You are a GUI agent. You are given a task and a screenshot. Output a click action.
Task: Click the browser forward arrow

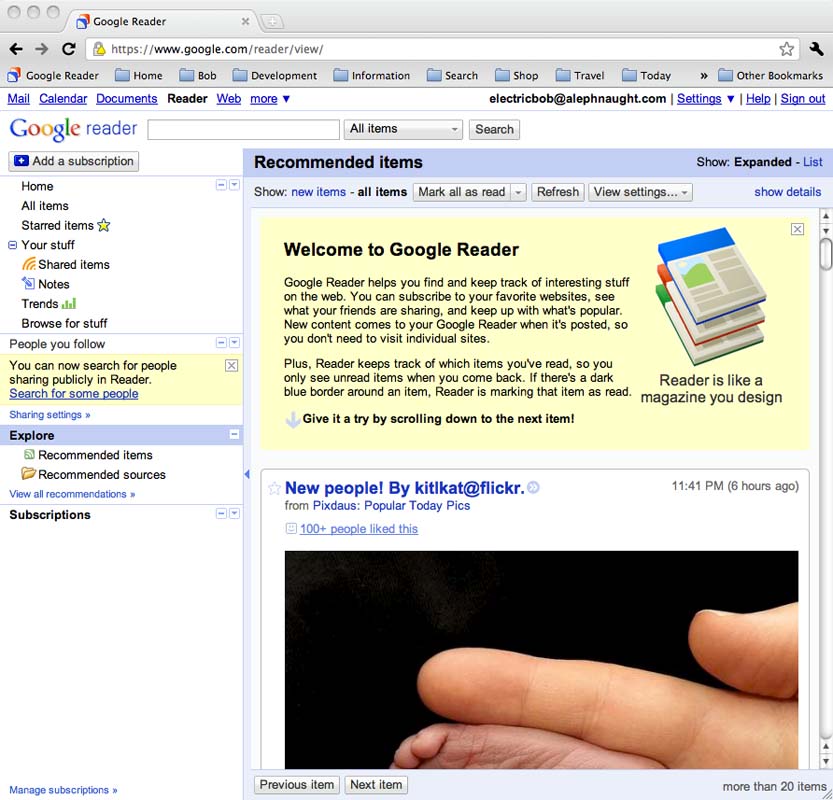[x=41, y=49]
